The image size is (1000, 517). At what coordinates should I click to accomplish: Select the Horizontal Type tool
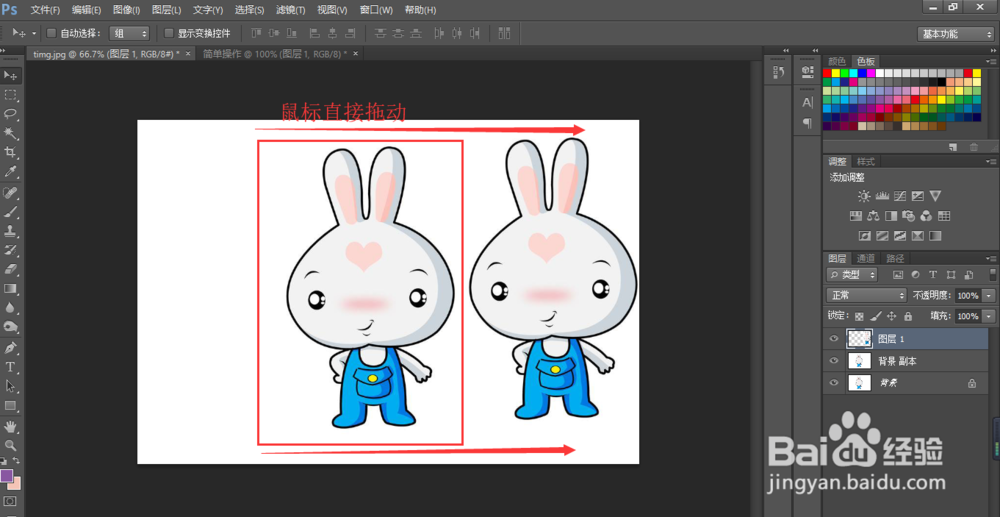[10, 367]
